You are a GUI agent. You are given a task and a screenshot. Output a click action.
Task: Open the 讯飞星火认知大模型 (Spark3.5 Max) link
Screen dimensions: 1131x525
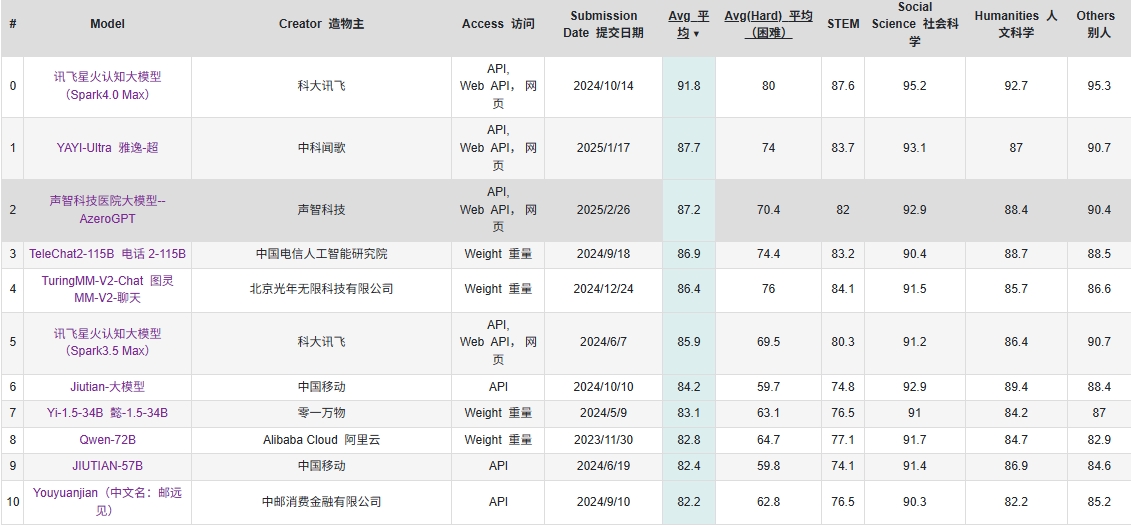[x=107, y=343]
